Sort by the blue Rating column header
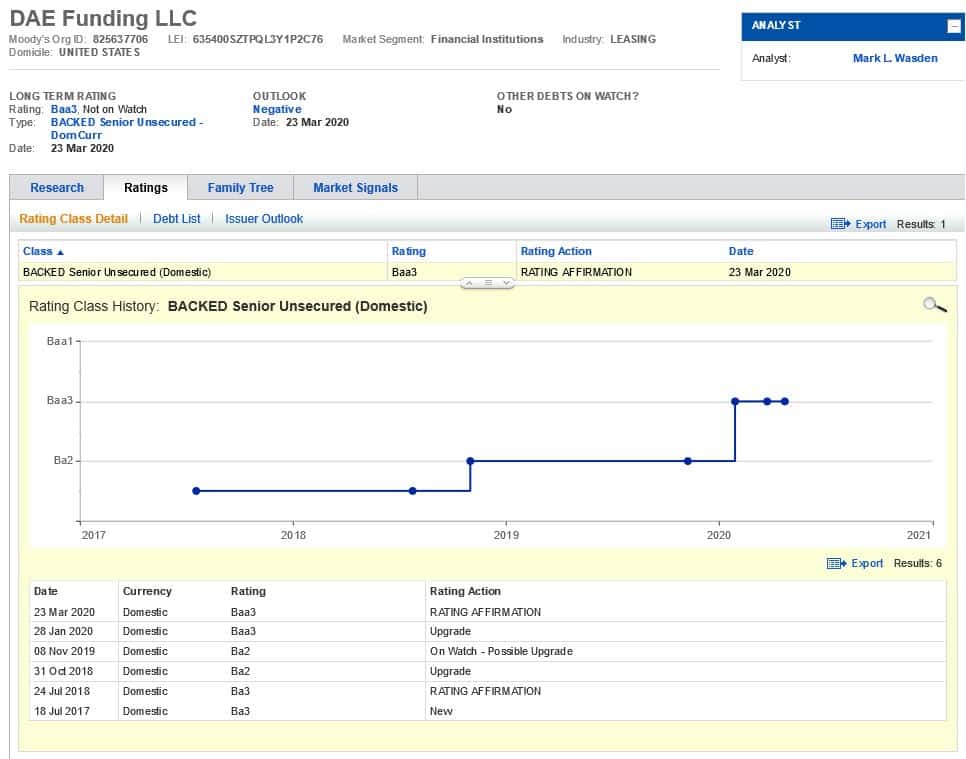 (x=408, y=251)
